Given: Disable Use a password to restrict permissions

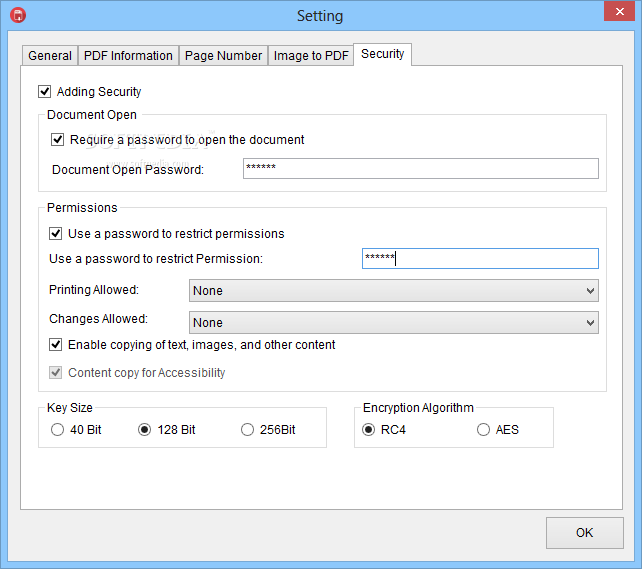Looking at the screenshot, I should coord(55,233).
